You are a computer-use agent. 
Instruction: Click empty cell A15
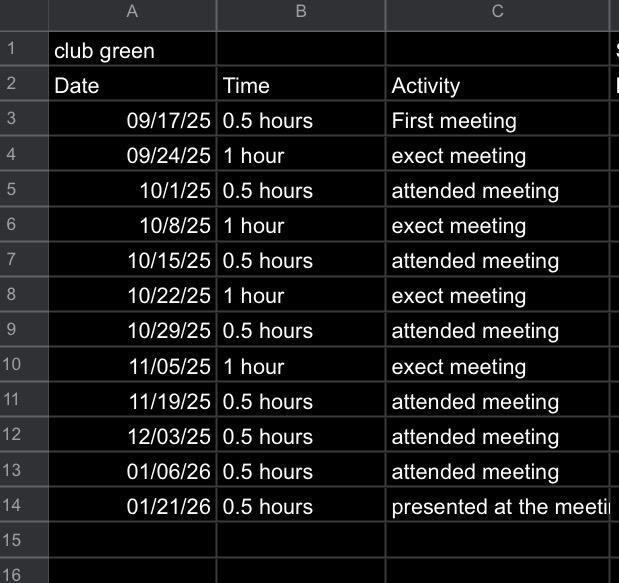132,541
